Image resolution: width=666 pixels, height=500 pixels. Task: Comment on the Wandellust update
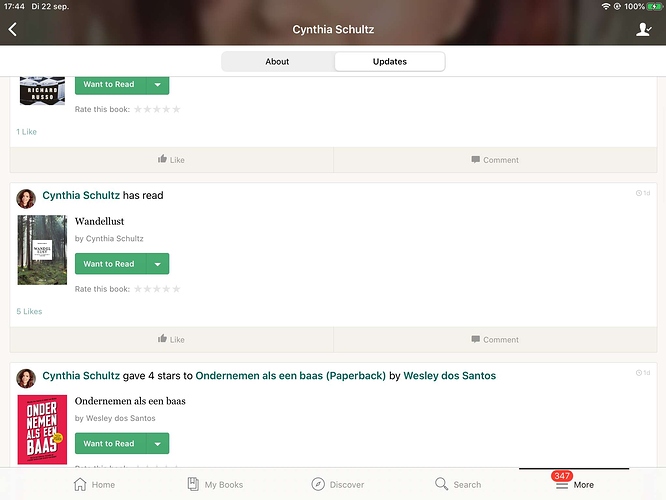tap(495, 339)
